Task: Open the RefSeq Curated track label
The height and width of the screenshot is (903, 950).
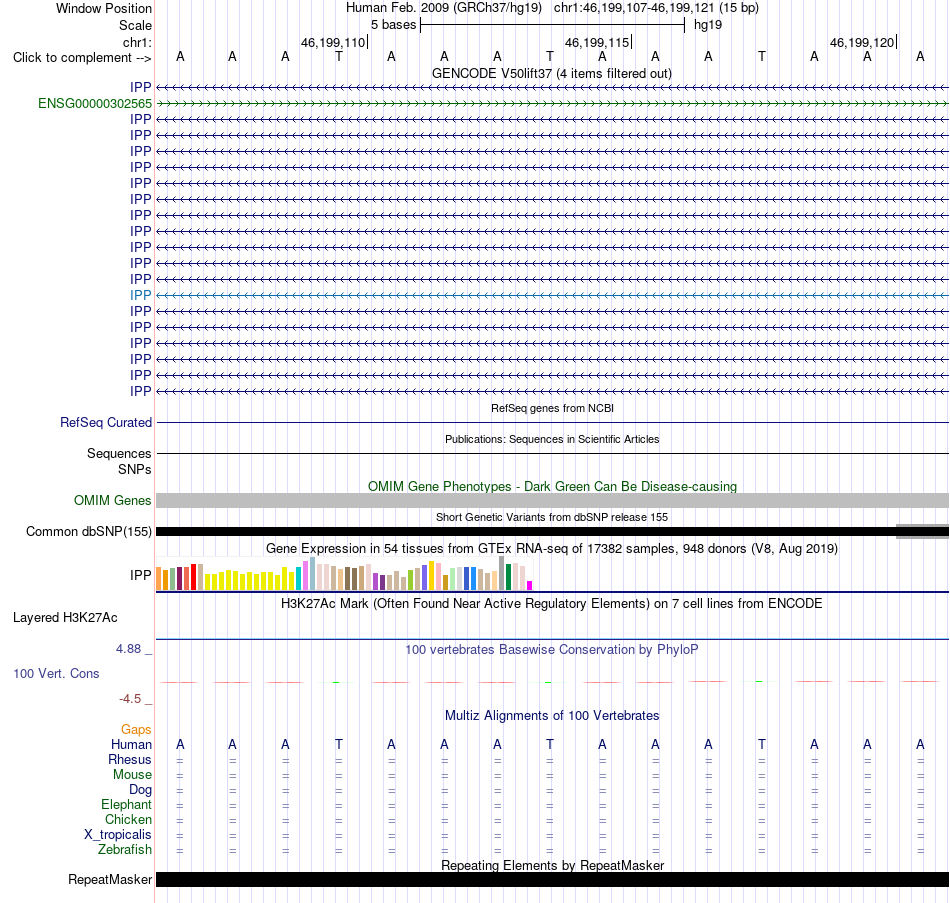Action: click(x=106, y=422)
